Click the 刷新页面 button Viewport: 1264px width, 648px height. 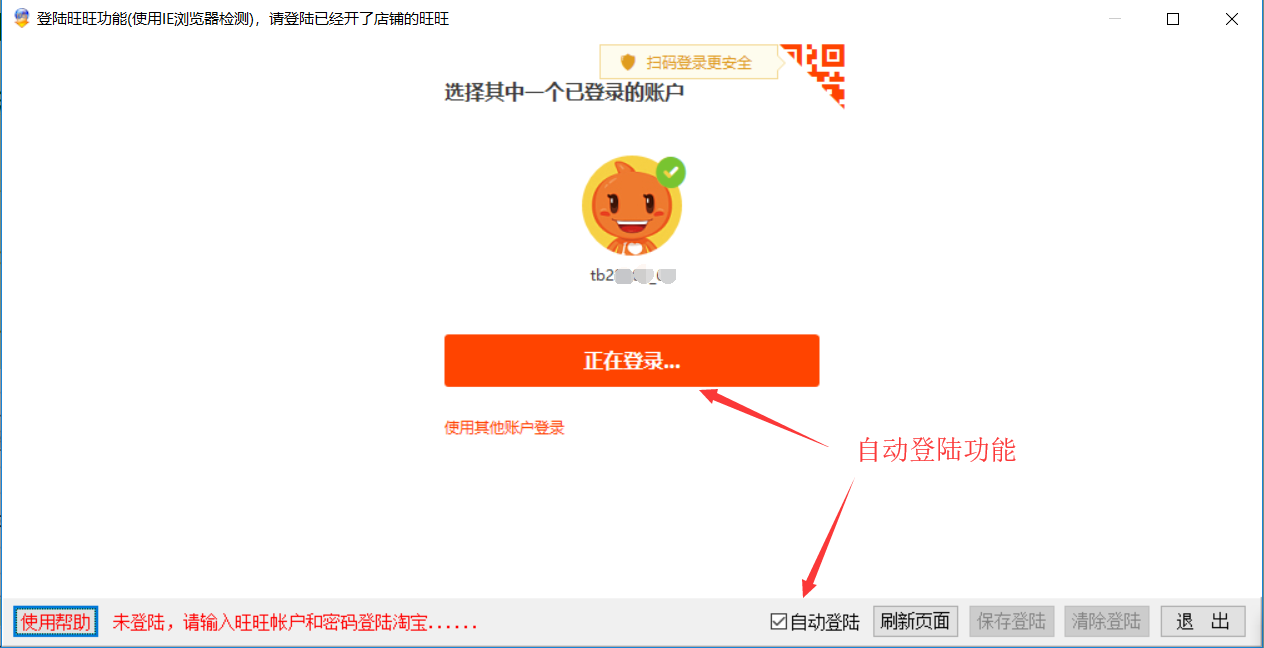(x=915, y=621)
